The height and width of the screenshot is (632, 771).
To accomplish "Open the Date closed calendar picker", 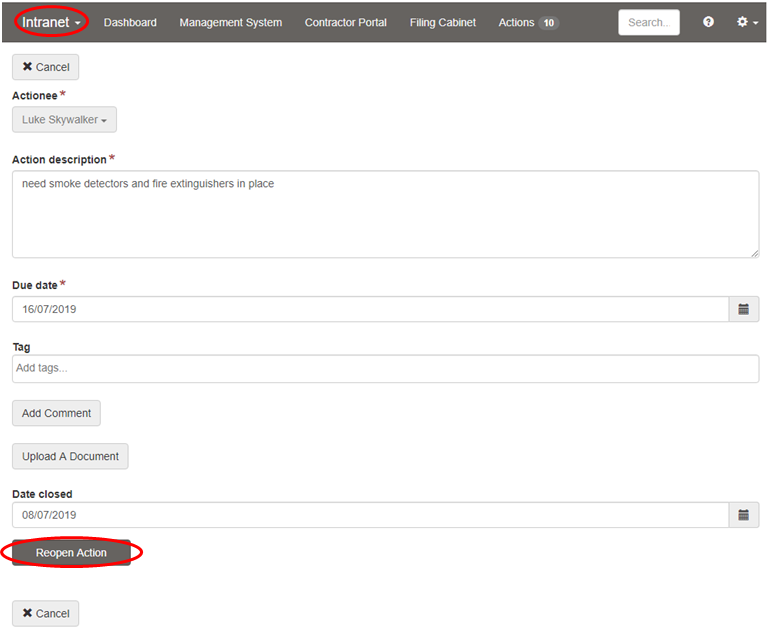I will point(743,515).
